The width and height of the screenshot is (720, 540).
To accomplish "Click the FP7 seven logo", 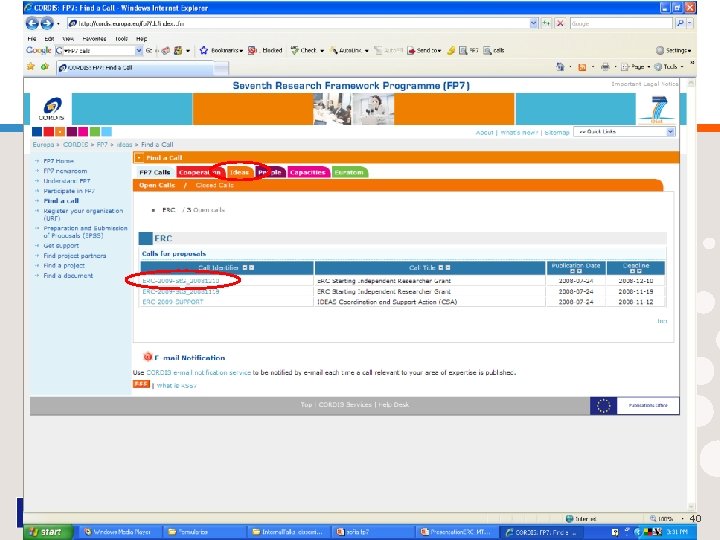I will (659, 109).
